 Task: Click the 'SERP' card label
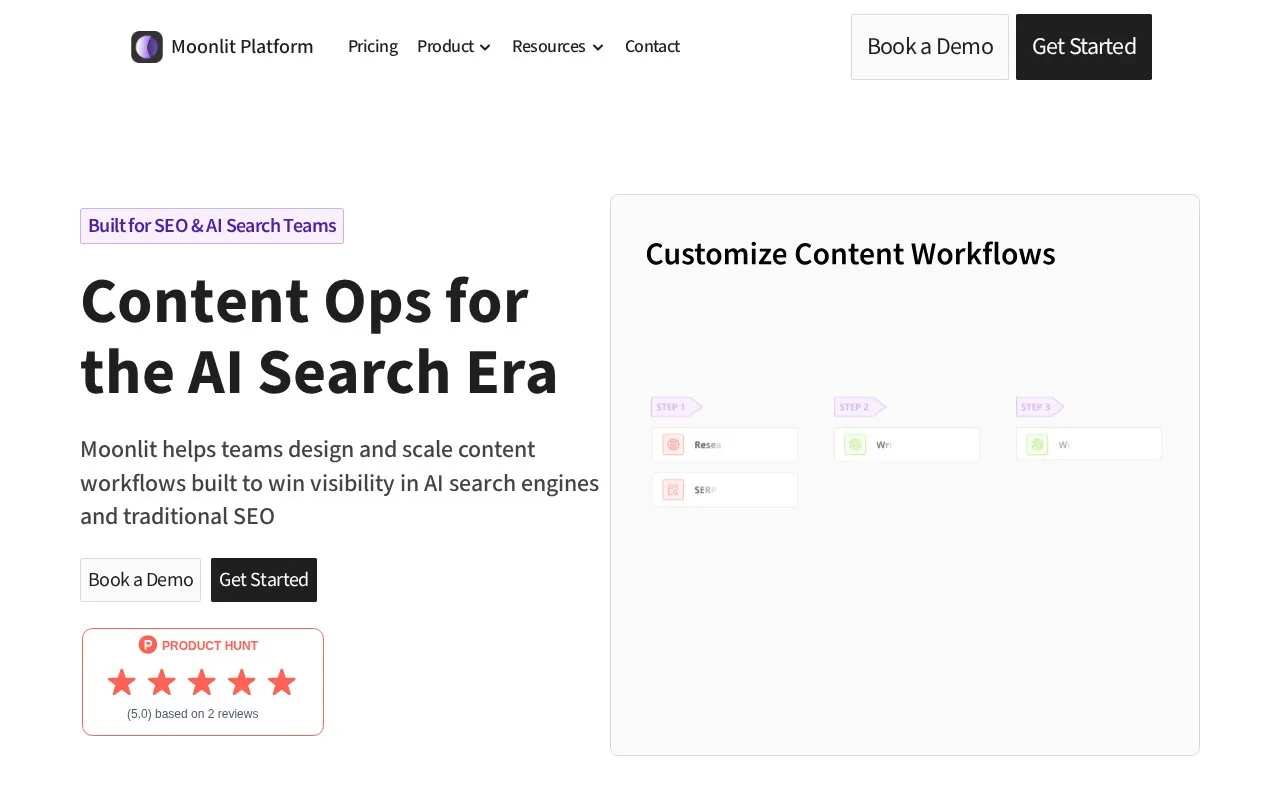pos(705,490)
